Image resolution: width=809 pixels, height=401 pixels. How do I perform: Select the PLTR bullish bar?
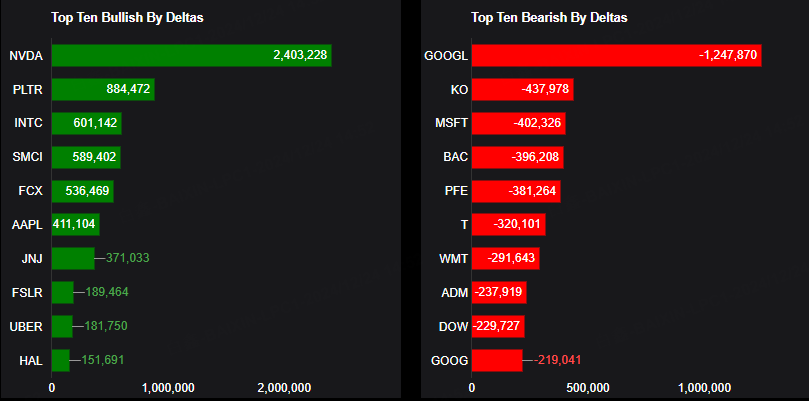click(102, 90)
